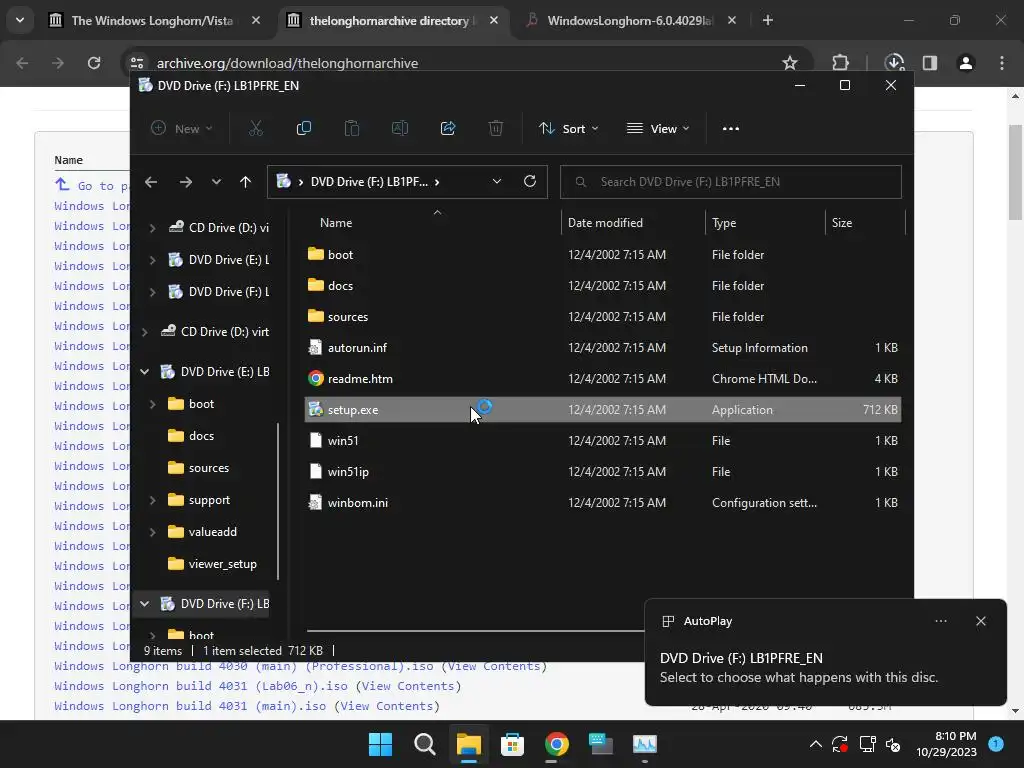Click the Cut scissors icon in Explorer toolbar

[255, 129]
